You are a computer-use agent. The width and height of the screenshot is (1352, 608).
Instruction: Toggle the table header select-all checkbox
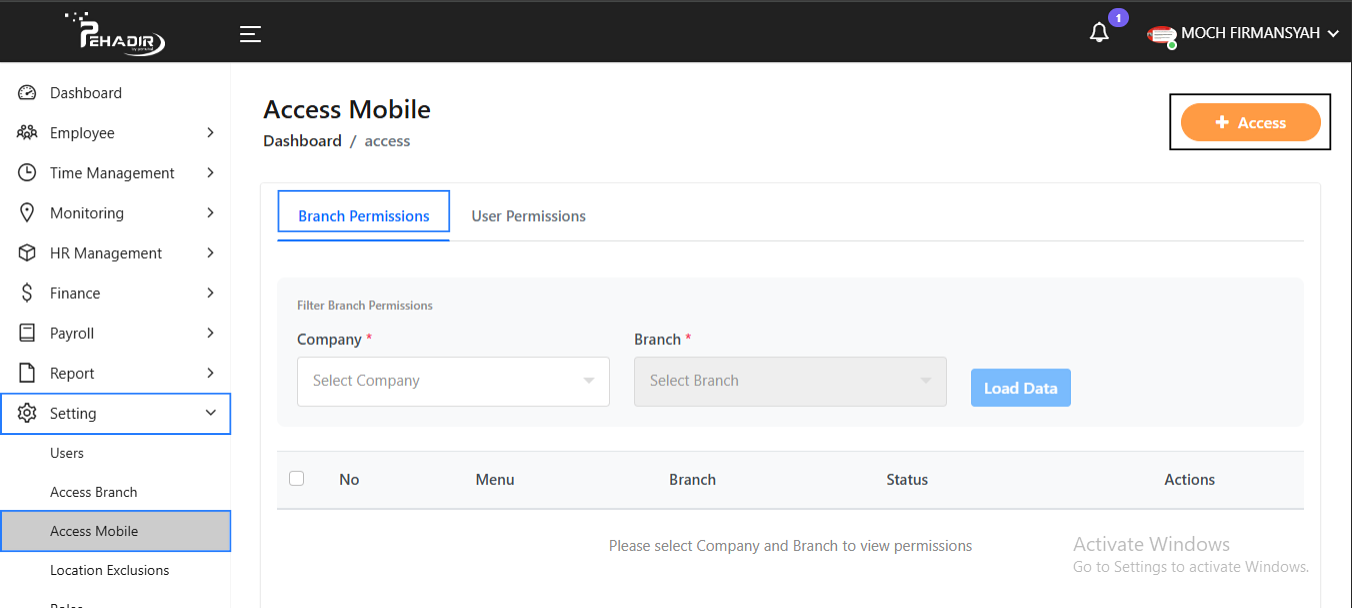(296, 478)
